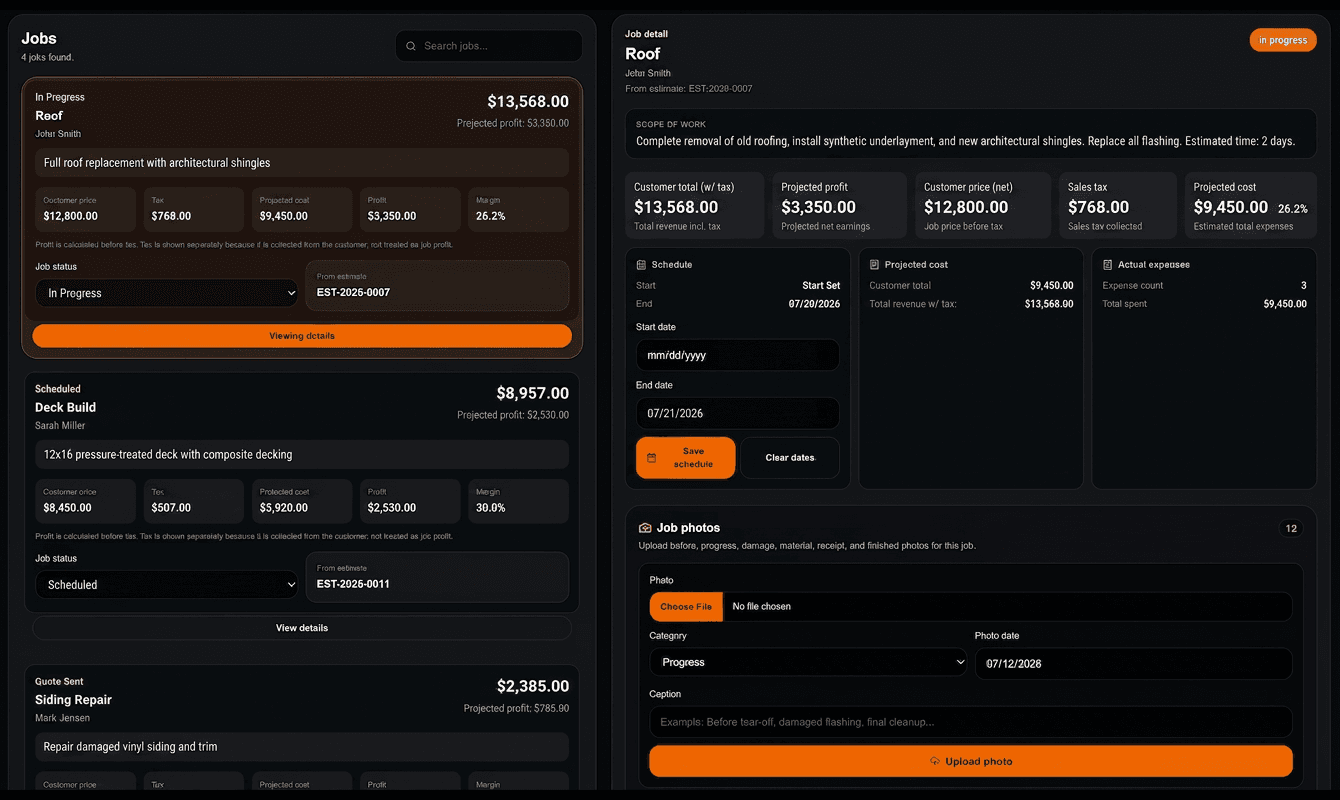Screen dimensions: 1340x800
Task: Click the calendar icon beside the Schedule heading
Action: coord(641,265)
